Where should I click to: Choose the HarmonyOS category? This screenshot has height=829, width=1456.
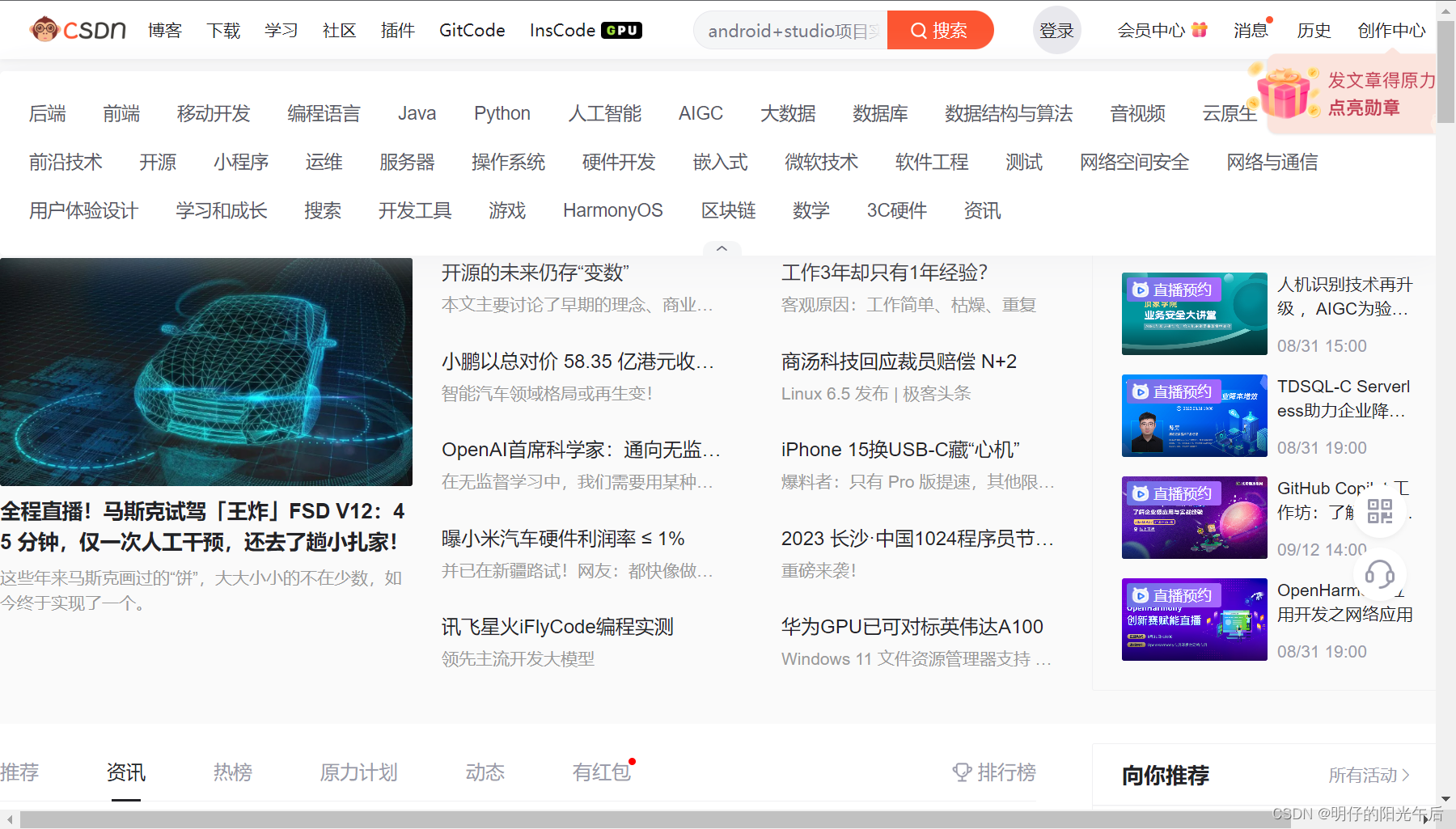coord(613,210)
